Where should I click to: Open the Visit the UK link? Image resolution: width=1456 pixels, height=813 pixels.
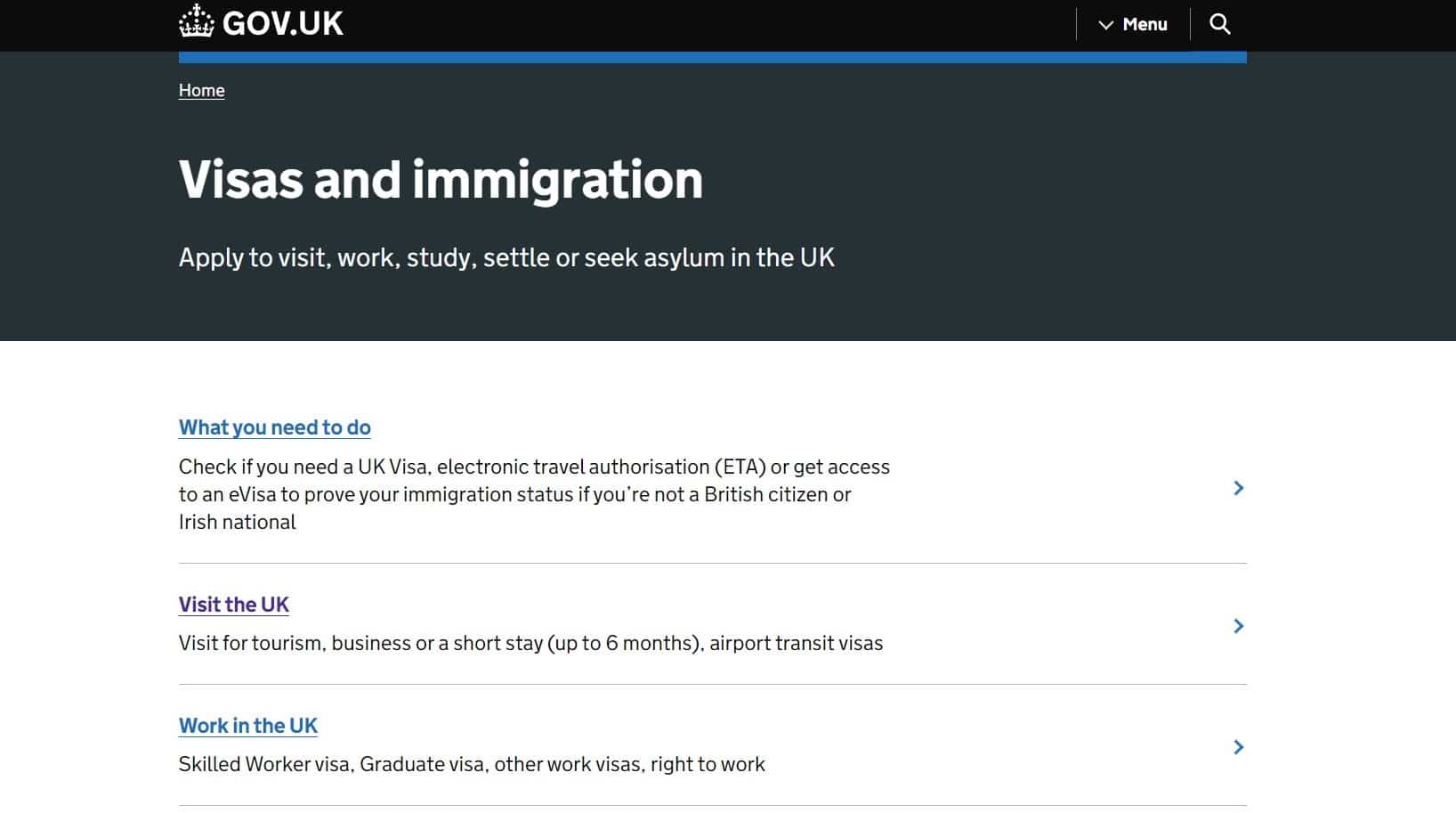pos(234,605)
